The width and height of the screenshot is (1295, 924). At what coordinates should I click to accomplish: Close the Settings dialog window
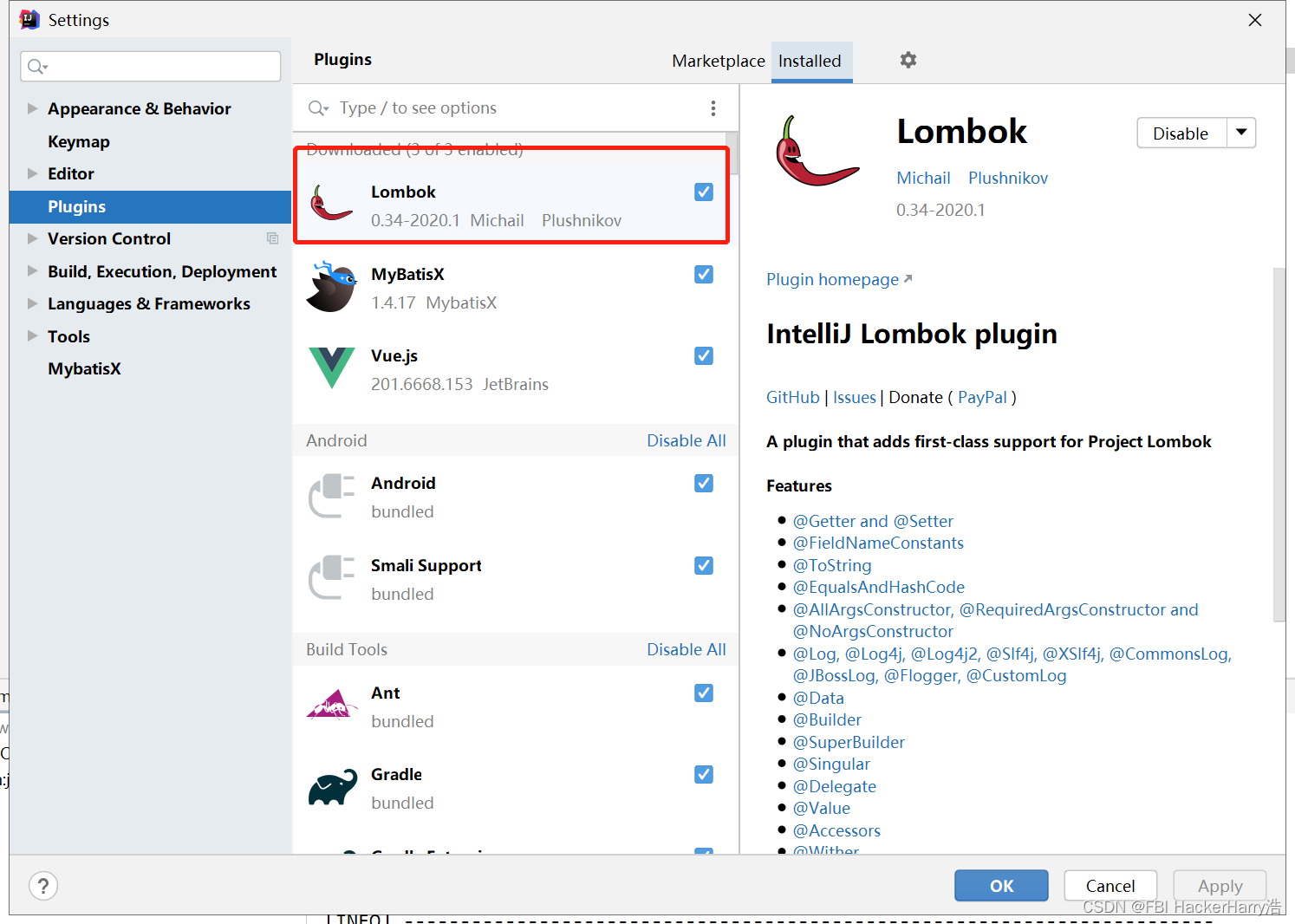(x=1254, y=19)
